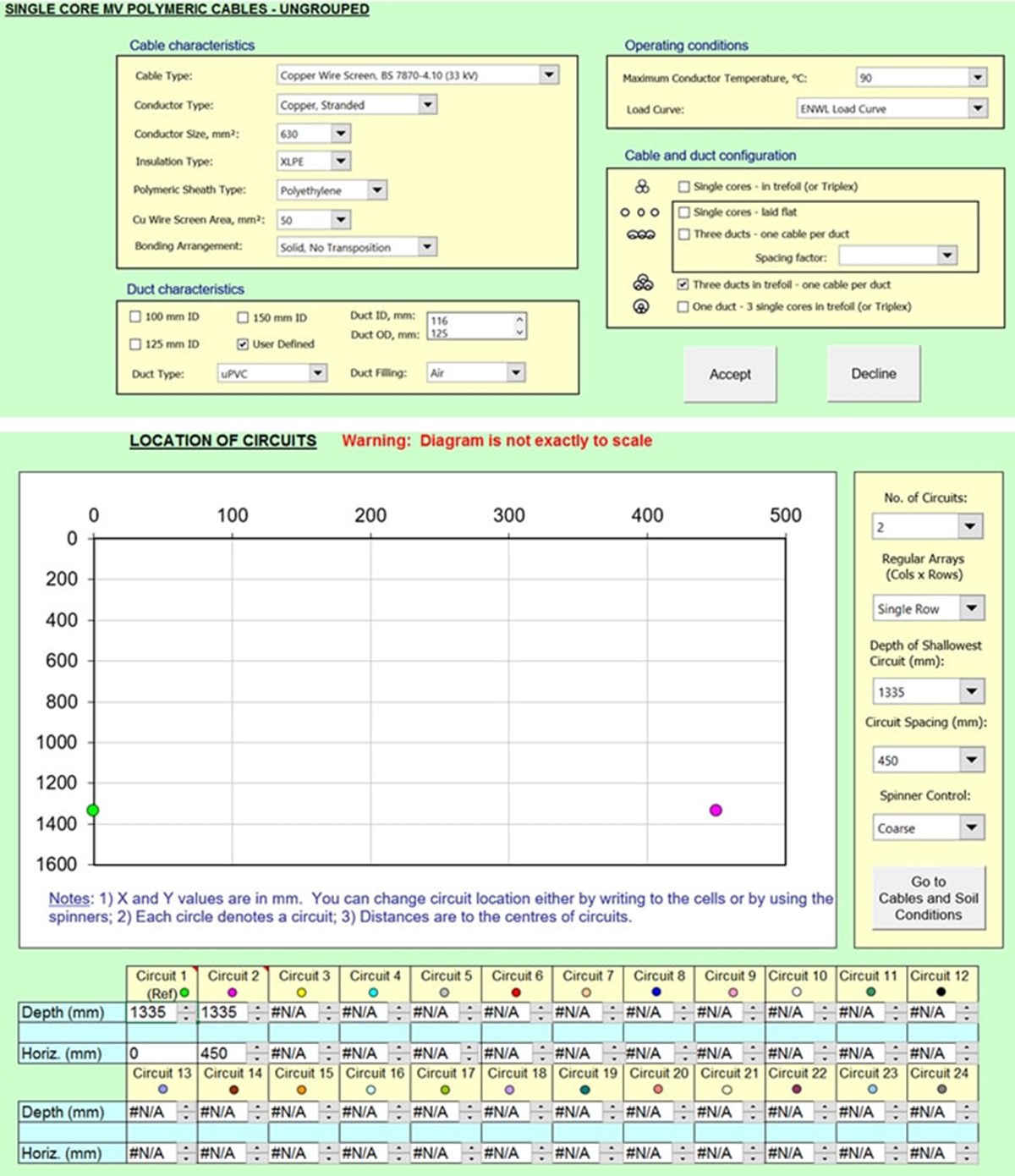Open the Duct Type dropdown
The image size is (1015, 1176).
317,372
